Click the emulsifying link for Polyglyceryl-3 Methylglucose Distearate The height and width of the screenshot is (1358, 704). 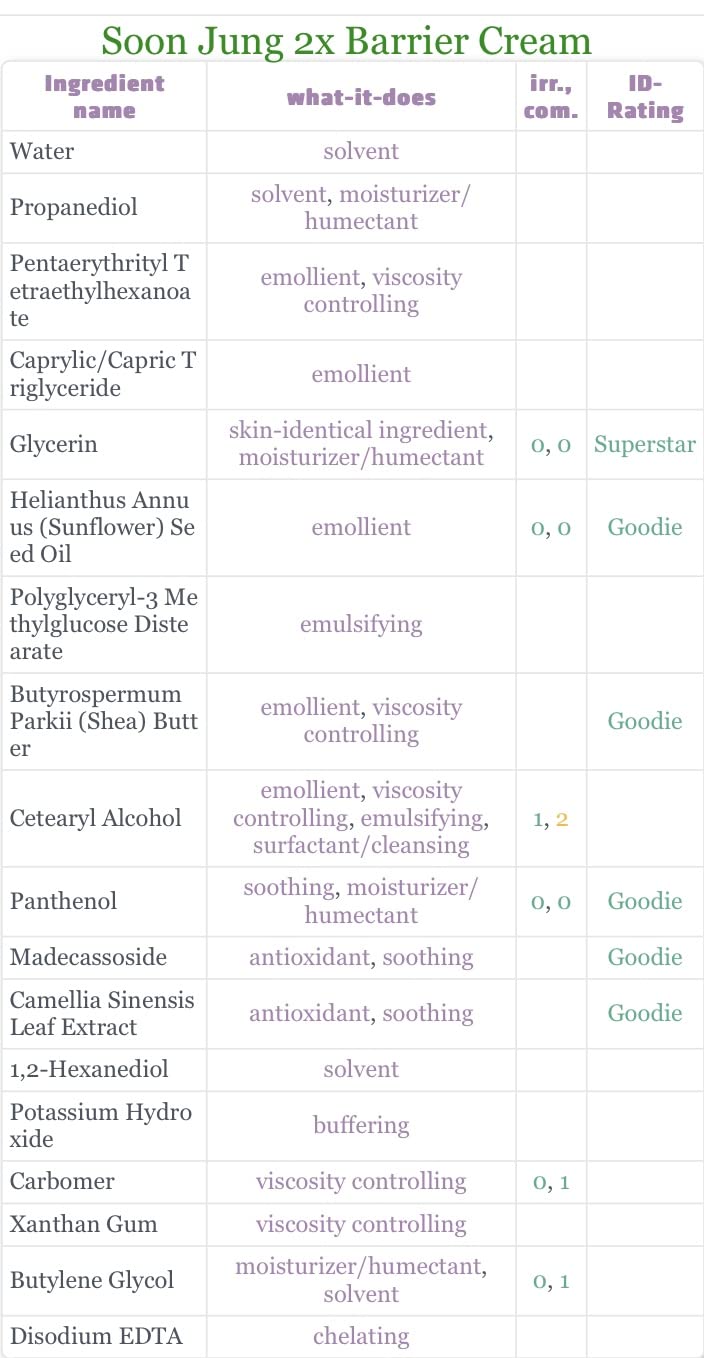[x=361, y=624]
